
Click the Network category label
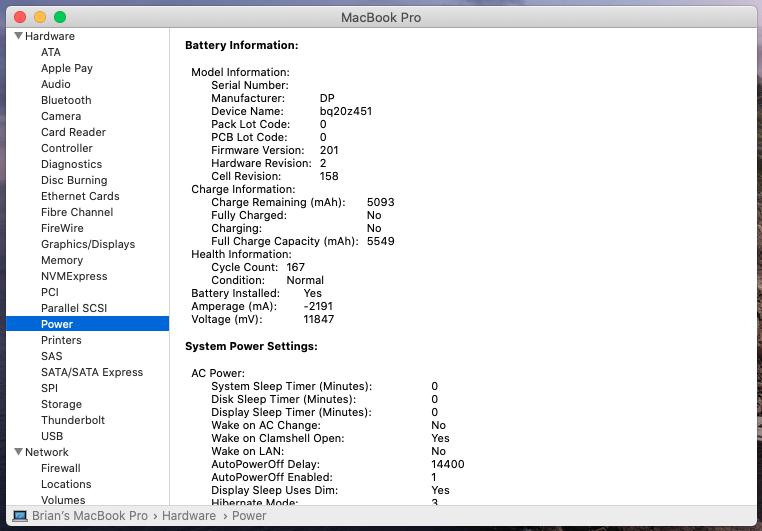click(47, 452)
